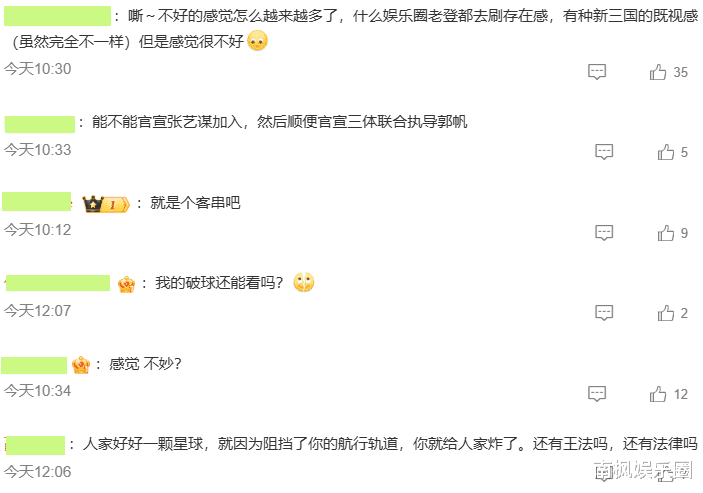Like the "我的破球还能看吗" comment
The height and width of the screenshot is (493, 703).
click(x=666, y=313)
